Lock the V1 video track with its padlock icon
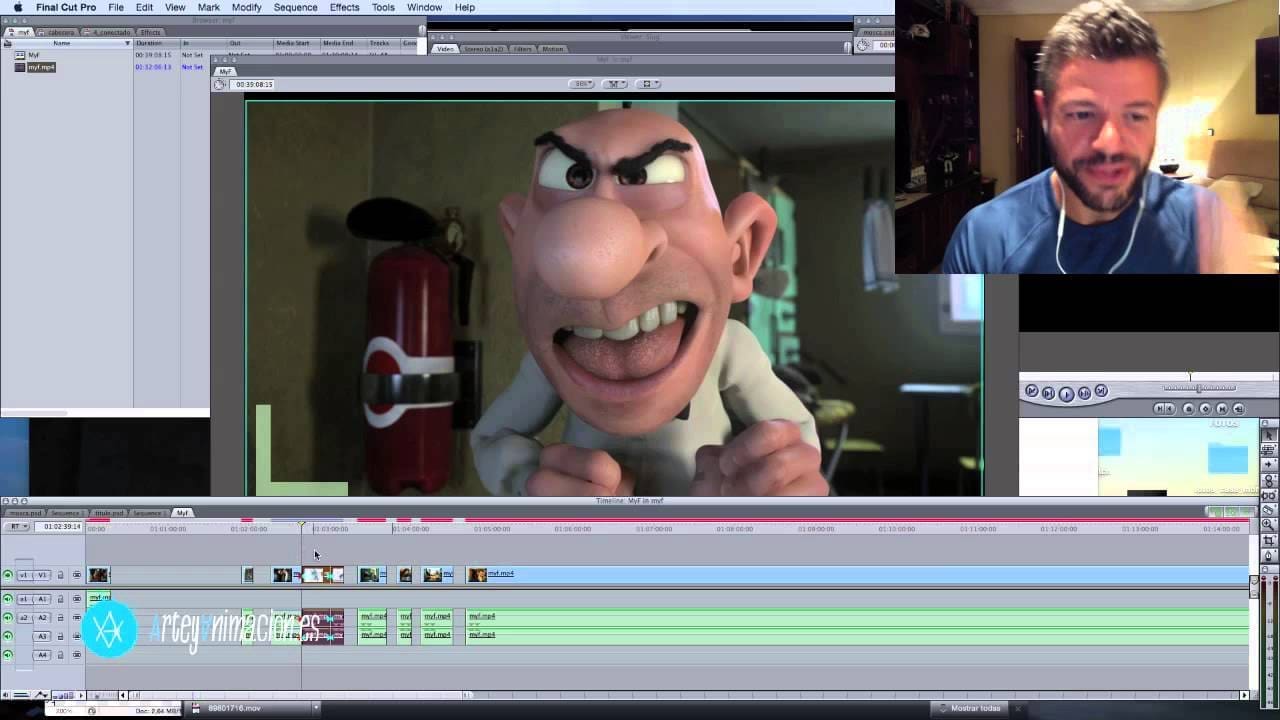This screenshot has width=1280, height=720. click(61, 574)
